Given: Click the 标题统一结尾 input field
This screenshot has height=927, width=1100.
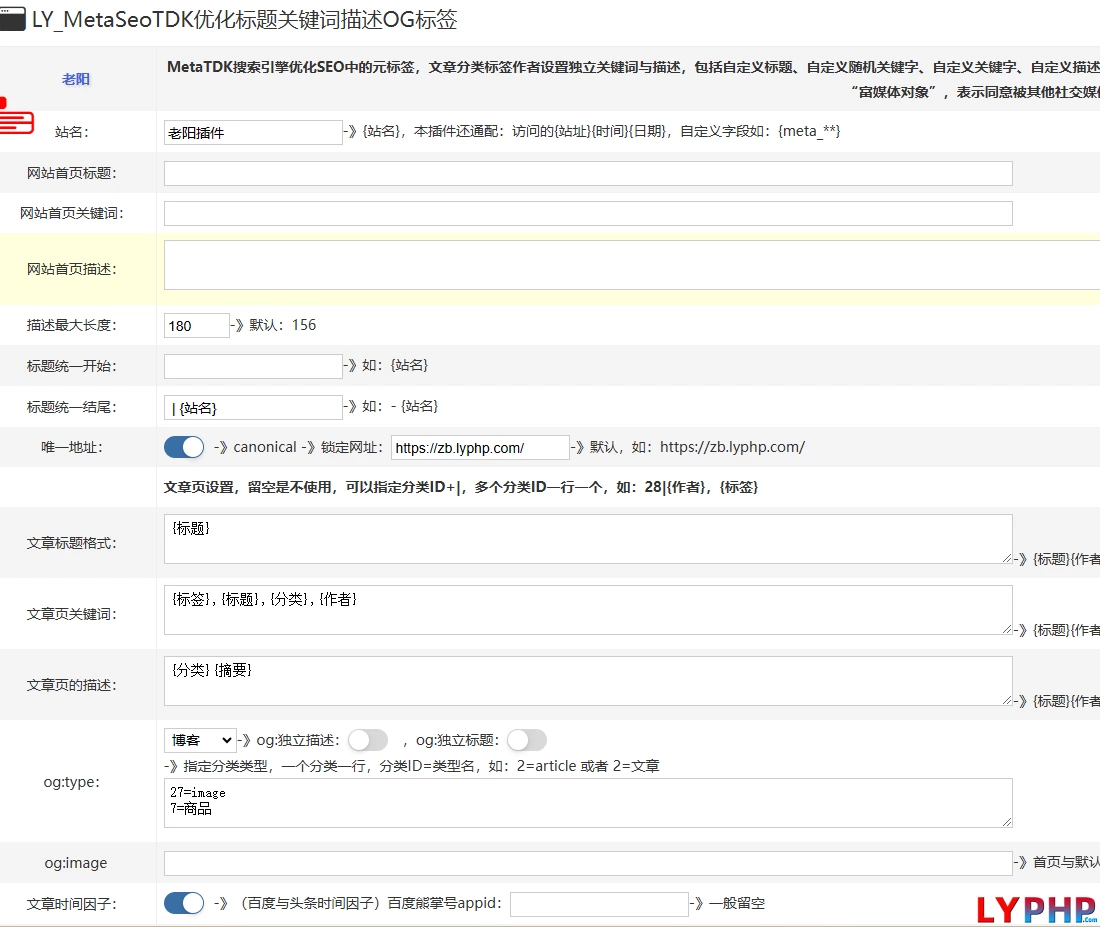Looking at the screenshot, I should coord(253,407).
